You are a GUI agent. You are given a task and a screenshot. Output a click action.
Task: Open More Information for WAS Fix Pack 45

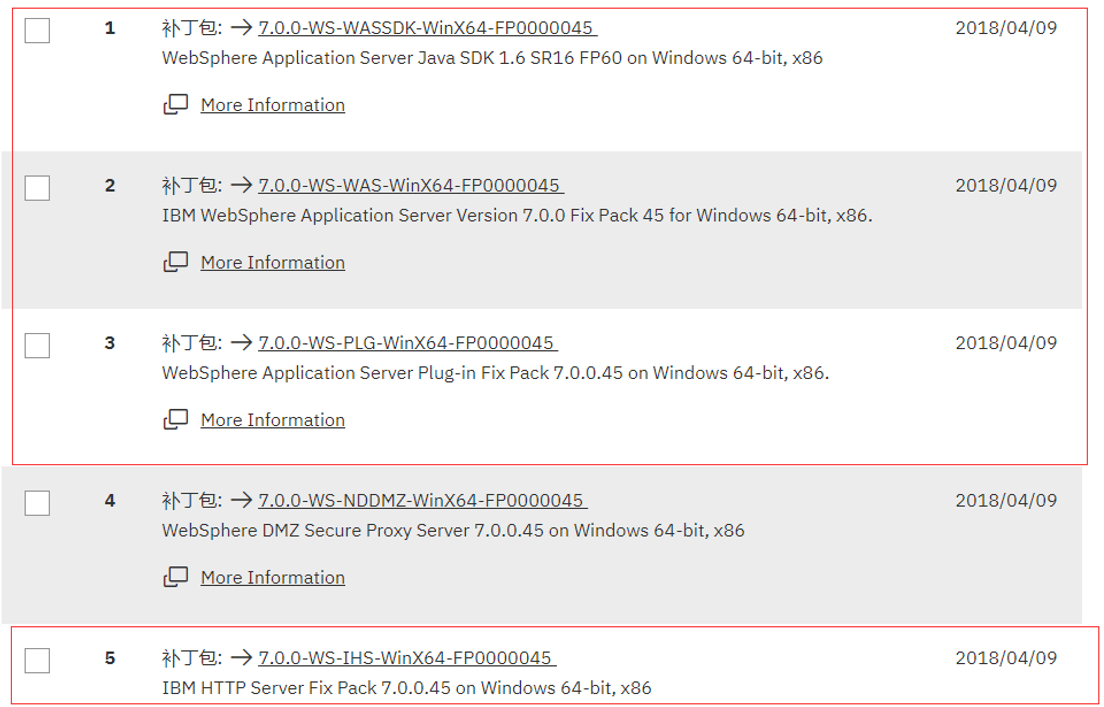(272, 263)
